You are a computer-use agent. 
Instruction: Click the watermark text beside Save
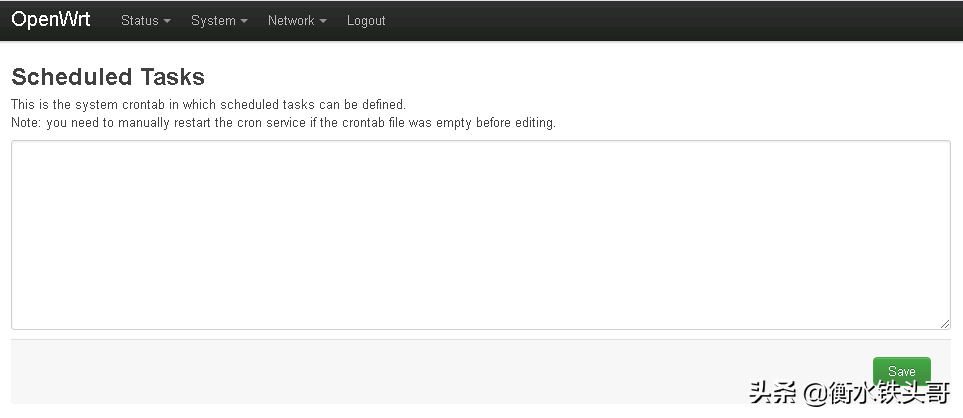click(850, 394)
